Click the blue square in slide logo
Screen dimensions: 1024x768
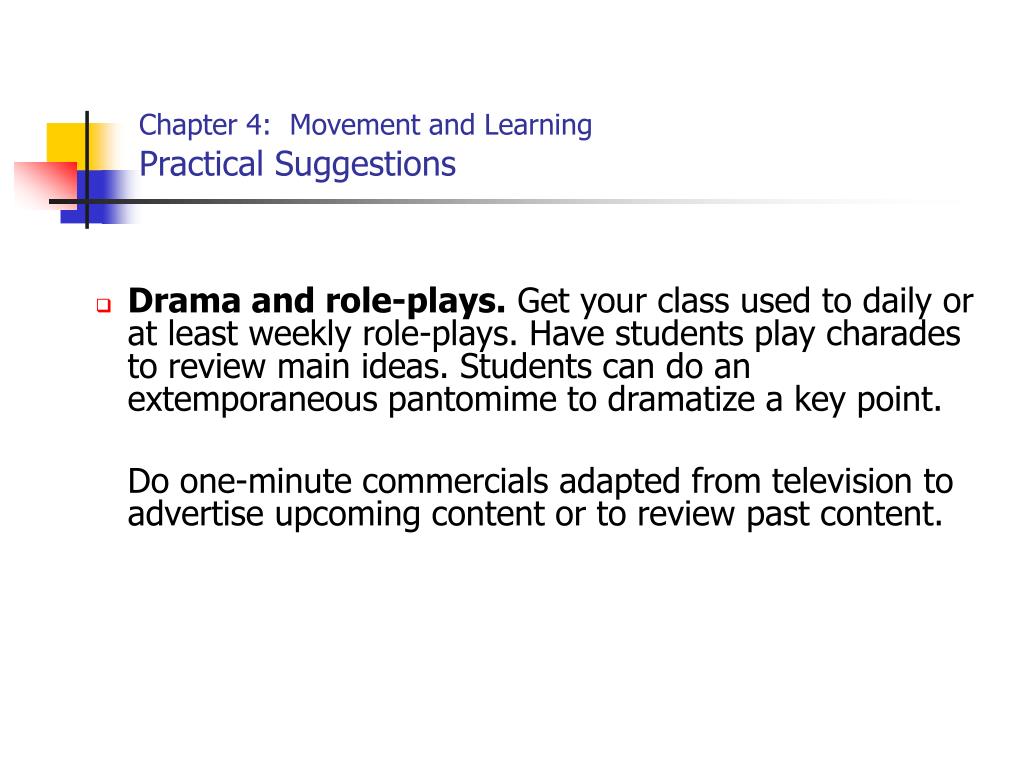coord(98,197)
